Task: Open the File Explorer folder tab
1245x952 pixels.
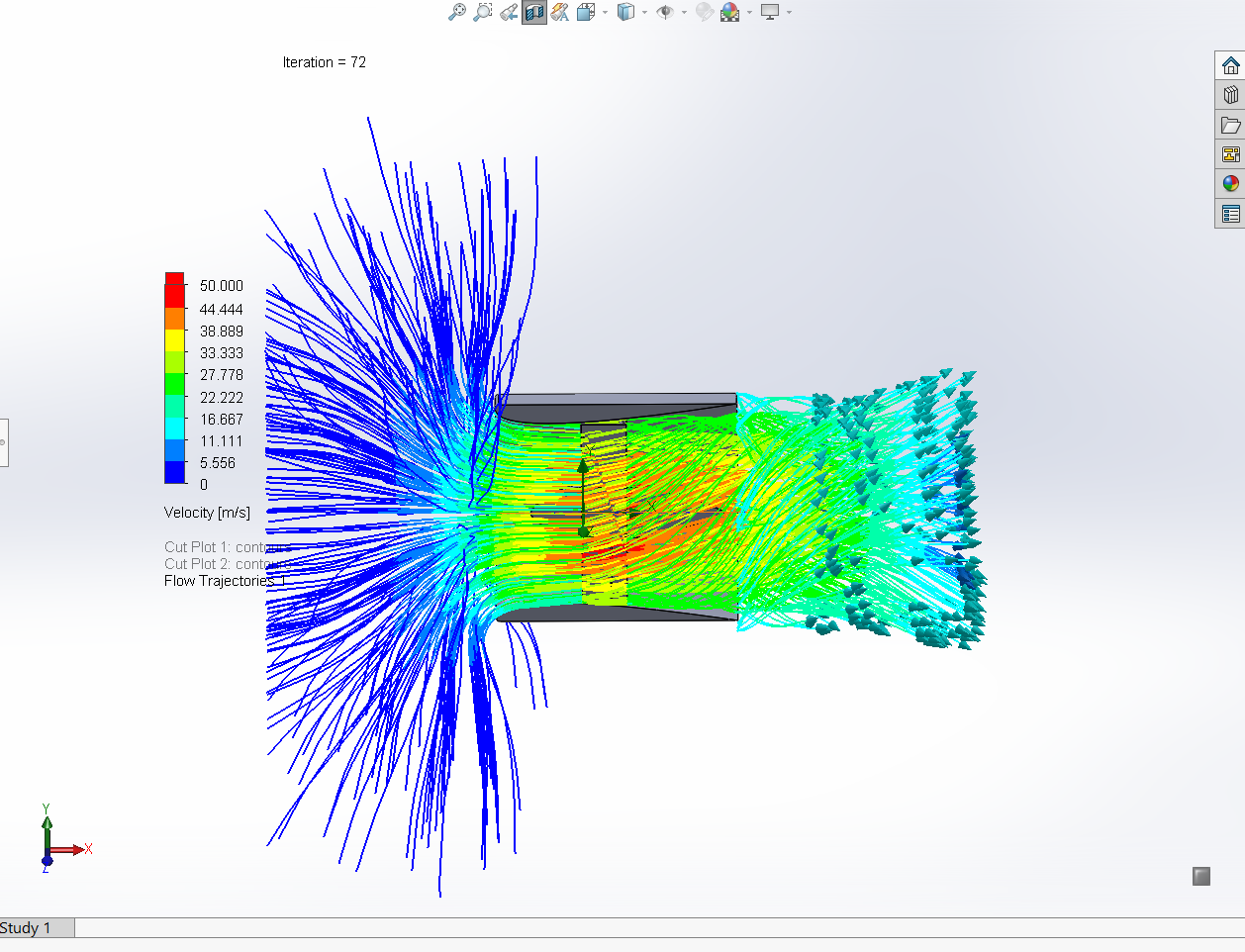Action: coord(1230,125)
